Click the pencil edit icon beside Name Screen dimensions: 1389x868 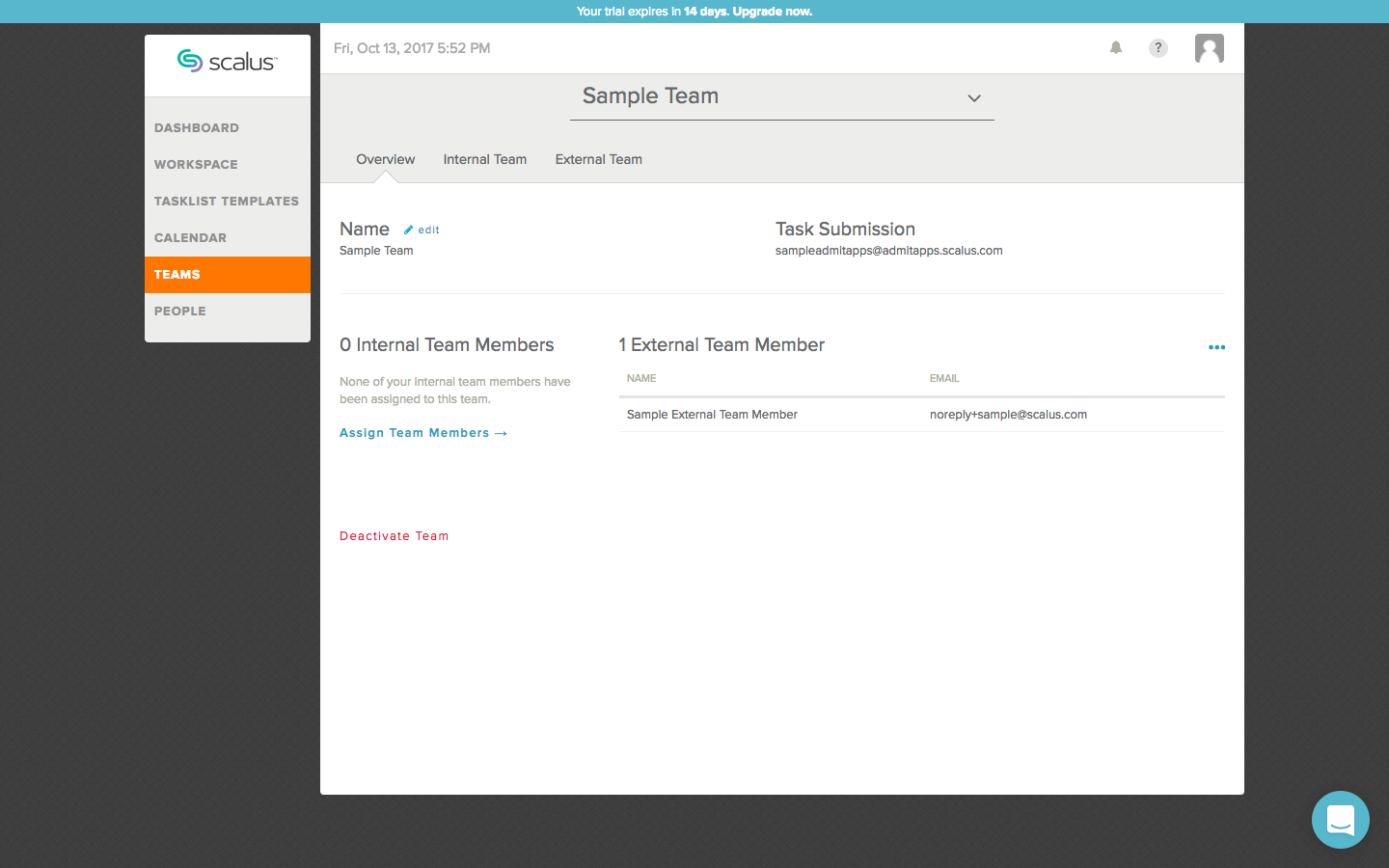pos(409,230)
